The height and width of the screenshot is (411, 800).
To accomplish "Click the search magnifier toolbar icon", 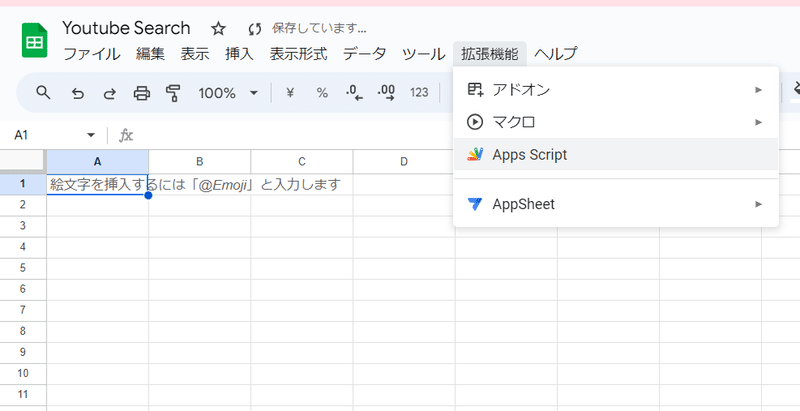I will 43,93.
